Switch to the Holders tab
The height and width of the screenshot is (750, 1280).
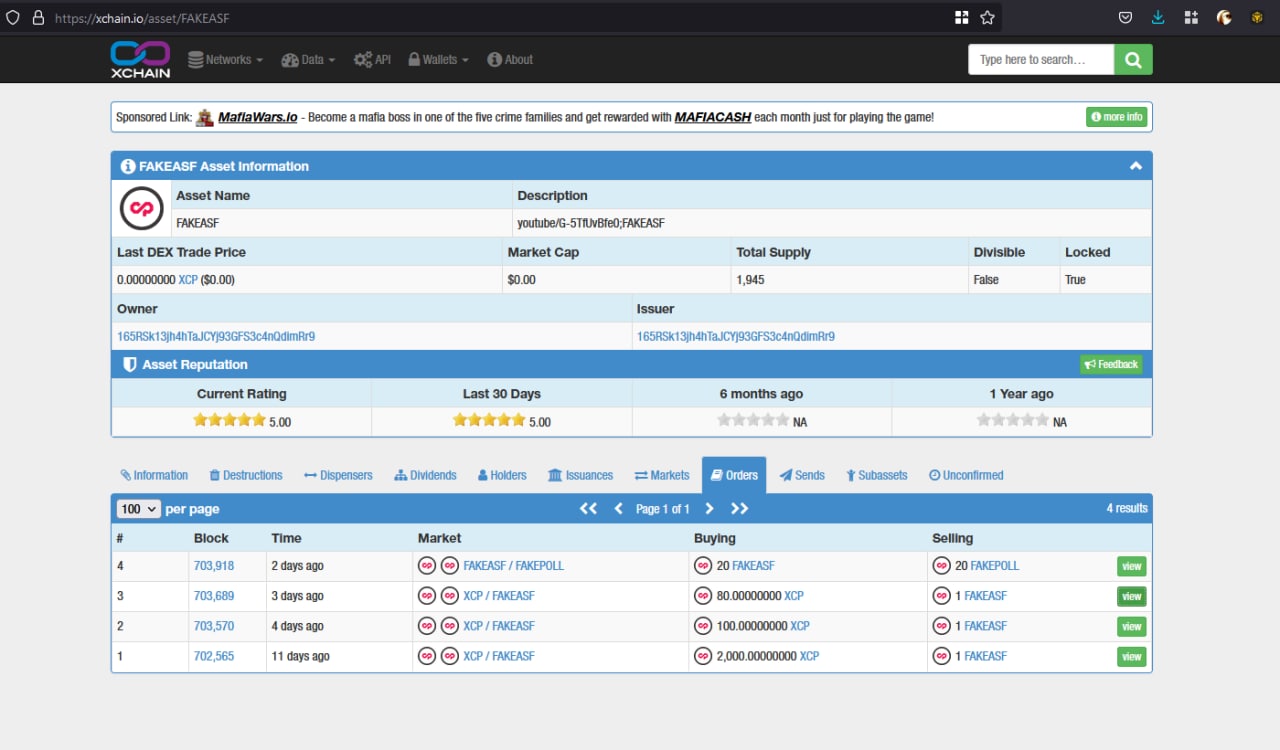[x=502, y=475]
